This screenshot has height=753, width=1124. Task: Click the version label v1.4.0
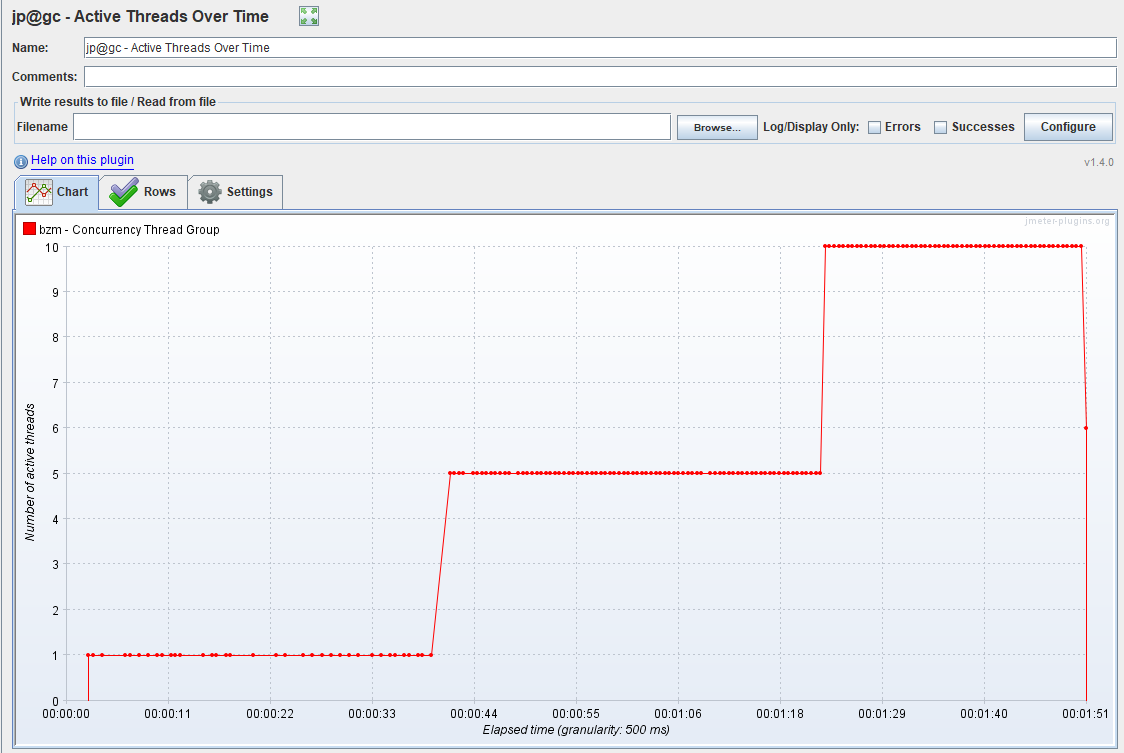point(1098,162)
